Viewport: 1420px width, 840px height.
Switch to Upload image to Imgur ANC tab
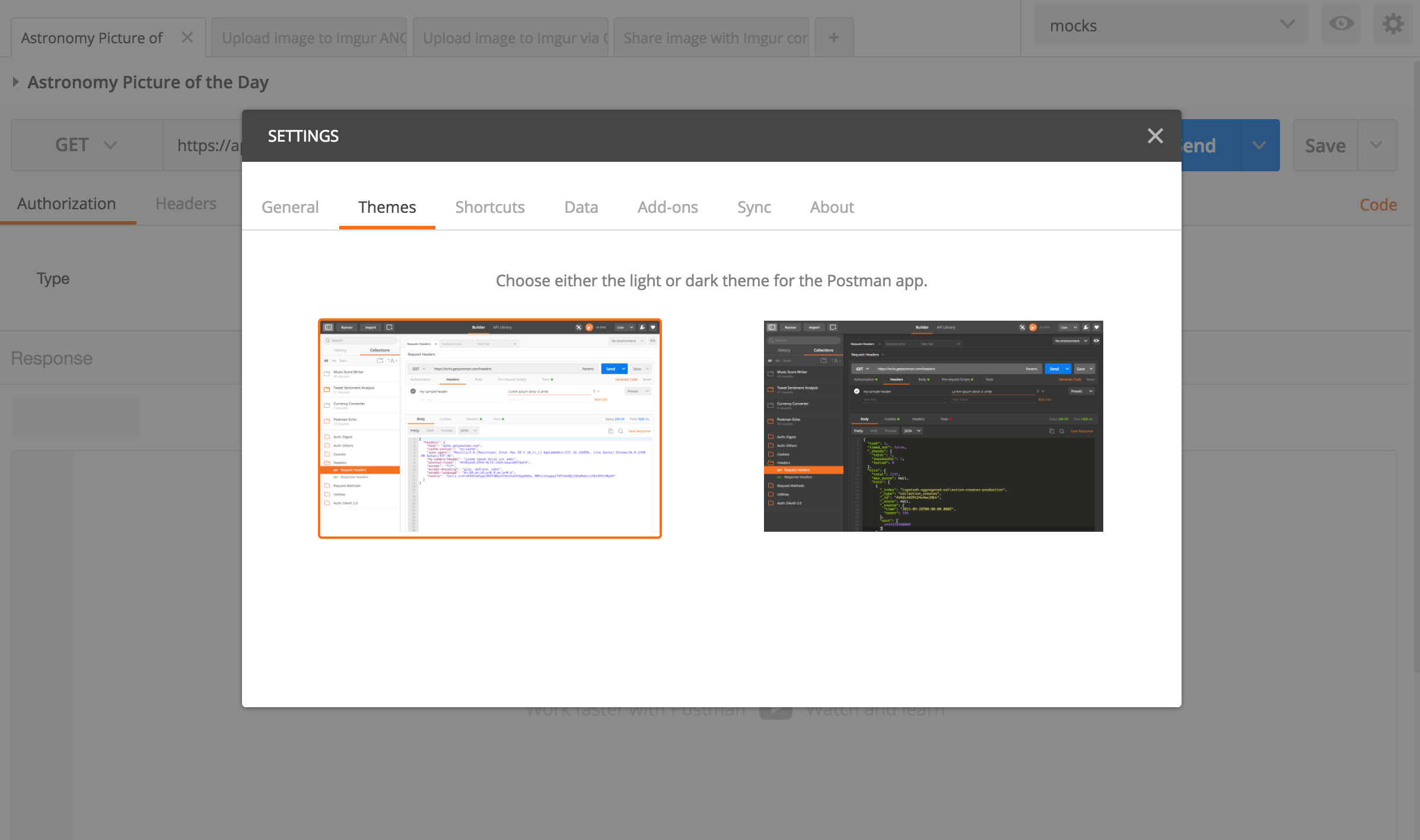(x=309, y=37)
